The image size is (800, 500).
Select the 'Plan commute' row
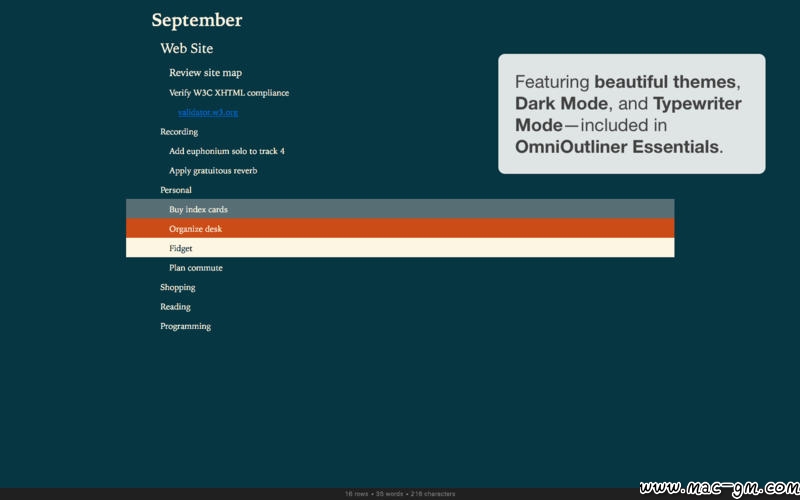[196, 268]
